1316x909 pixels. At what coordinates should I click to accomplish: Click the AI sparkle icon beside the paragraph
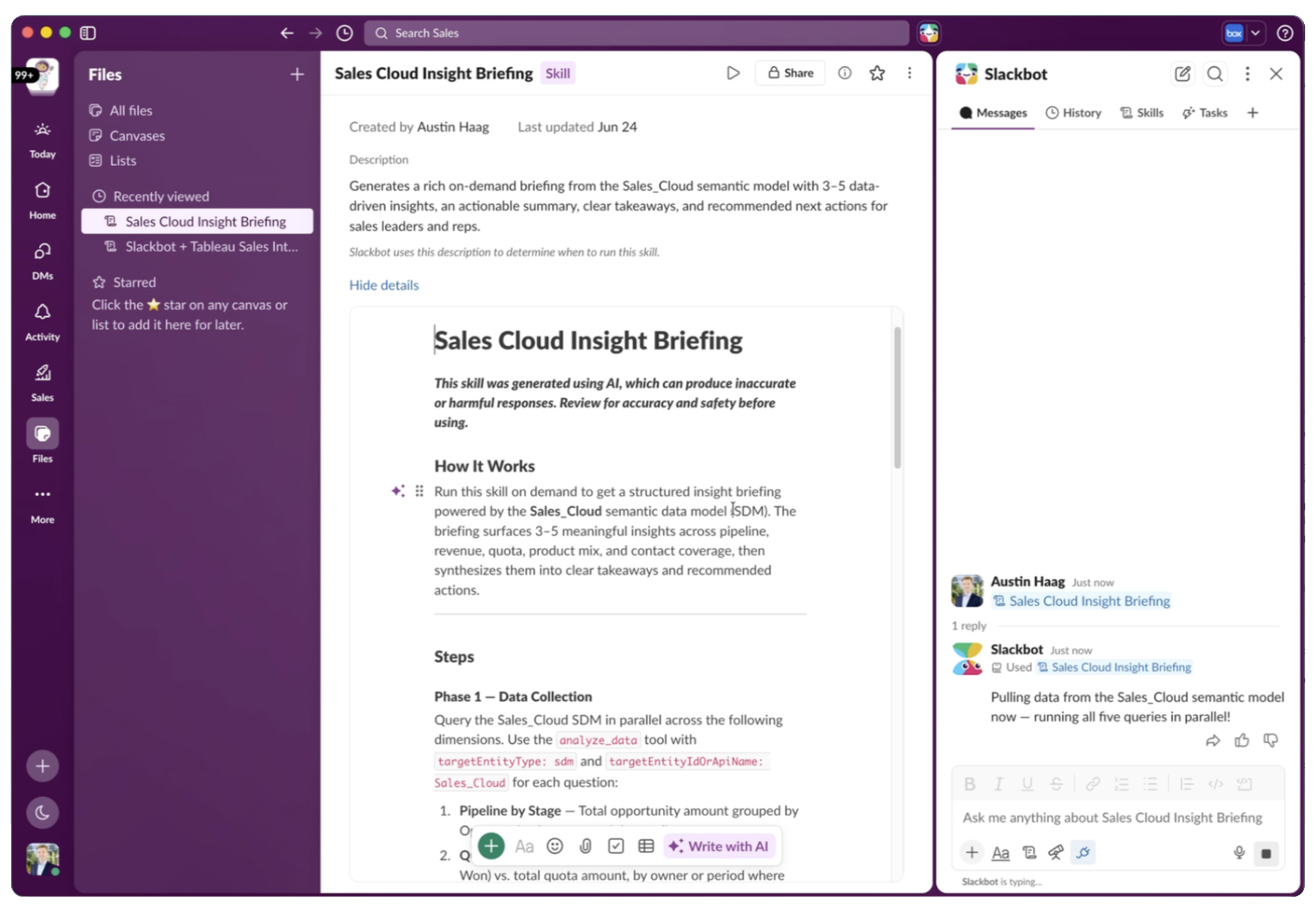(x=398, y=491)
